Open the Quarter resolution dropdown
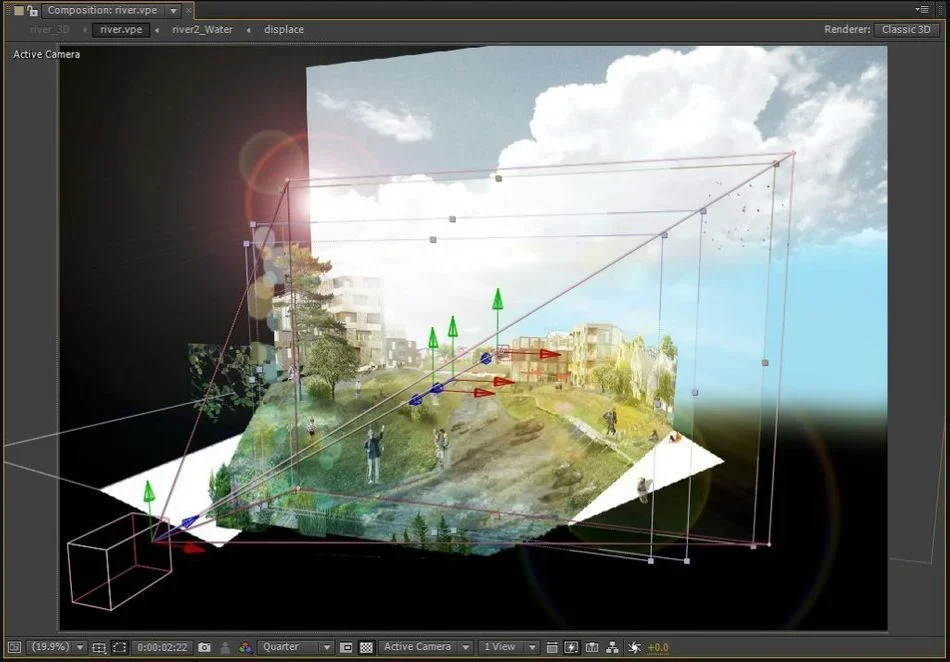 coord(296,647)
